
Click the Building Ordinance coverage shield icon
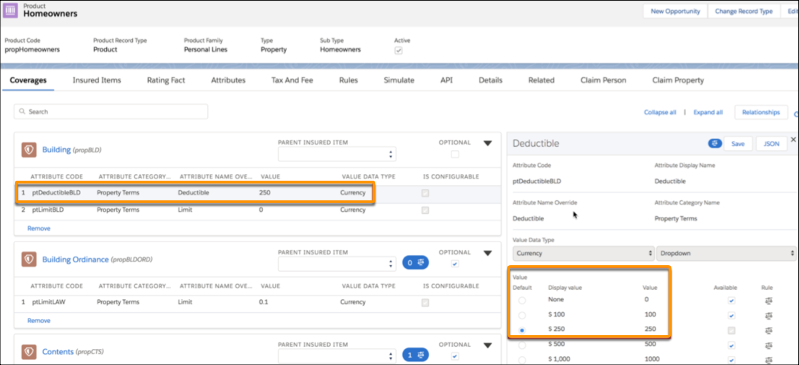click(29, 259)
